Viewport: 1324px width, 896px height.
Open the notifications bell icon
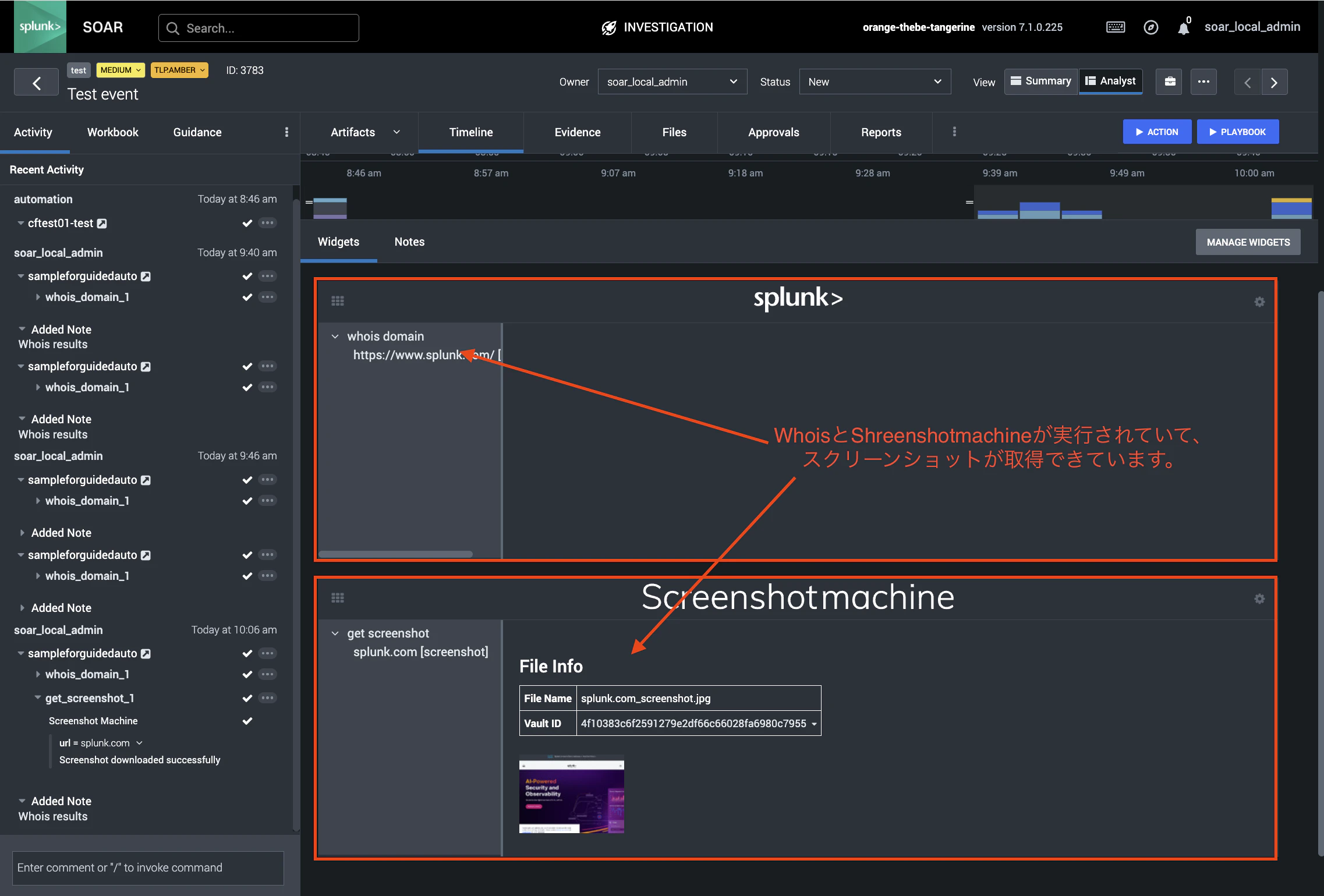[x=1183, y=29]
